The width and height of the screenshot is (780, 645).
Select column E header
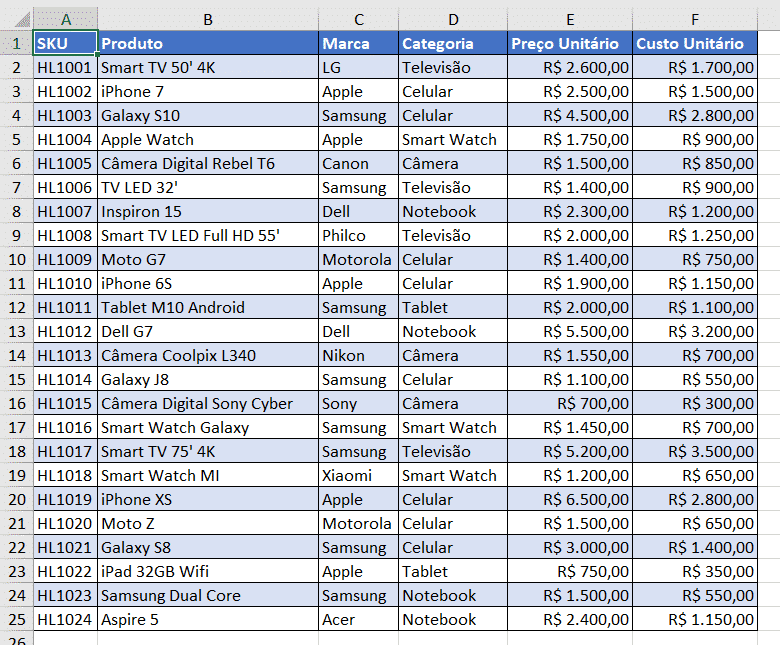pyautogui.click(x=570, y=19)
